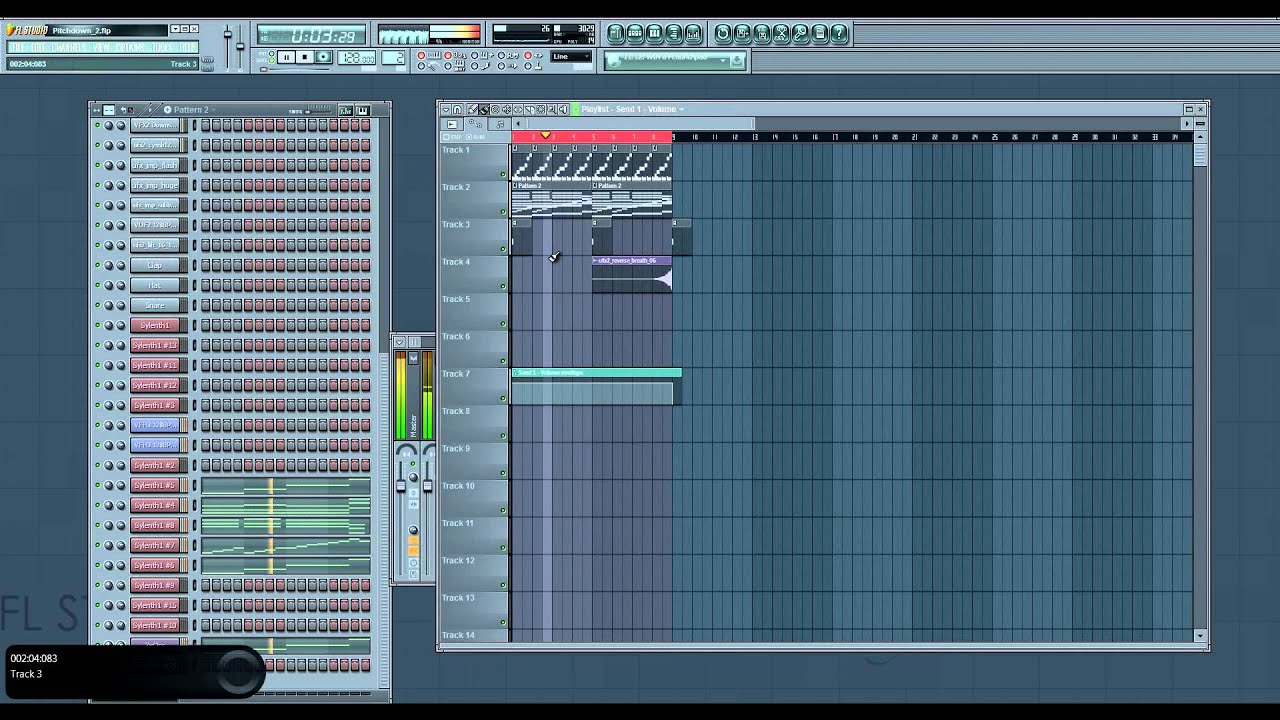The height and width of the screenshot is (720, 1280).
Task: Open the step sequencer channel options menu
Action: [96, 109]
